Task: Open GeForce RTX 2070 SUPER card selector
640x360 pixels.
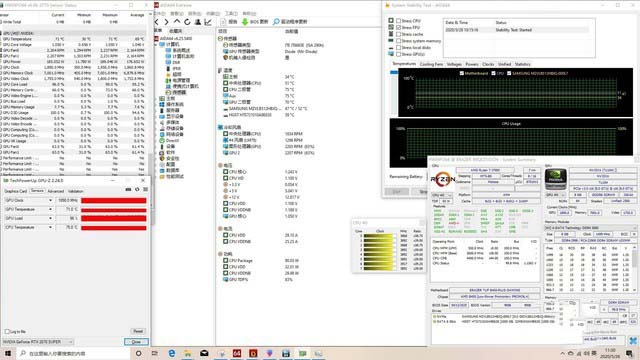Action: (38, 342)
